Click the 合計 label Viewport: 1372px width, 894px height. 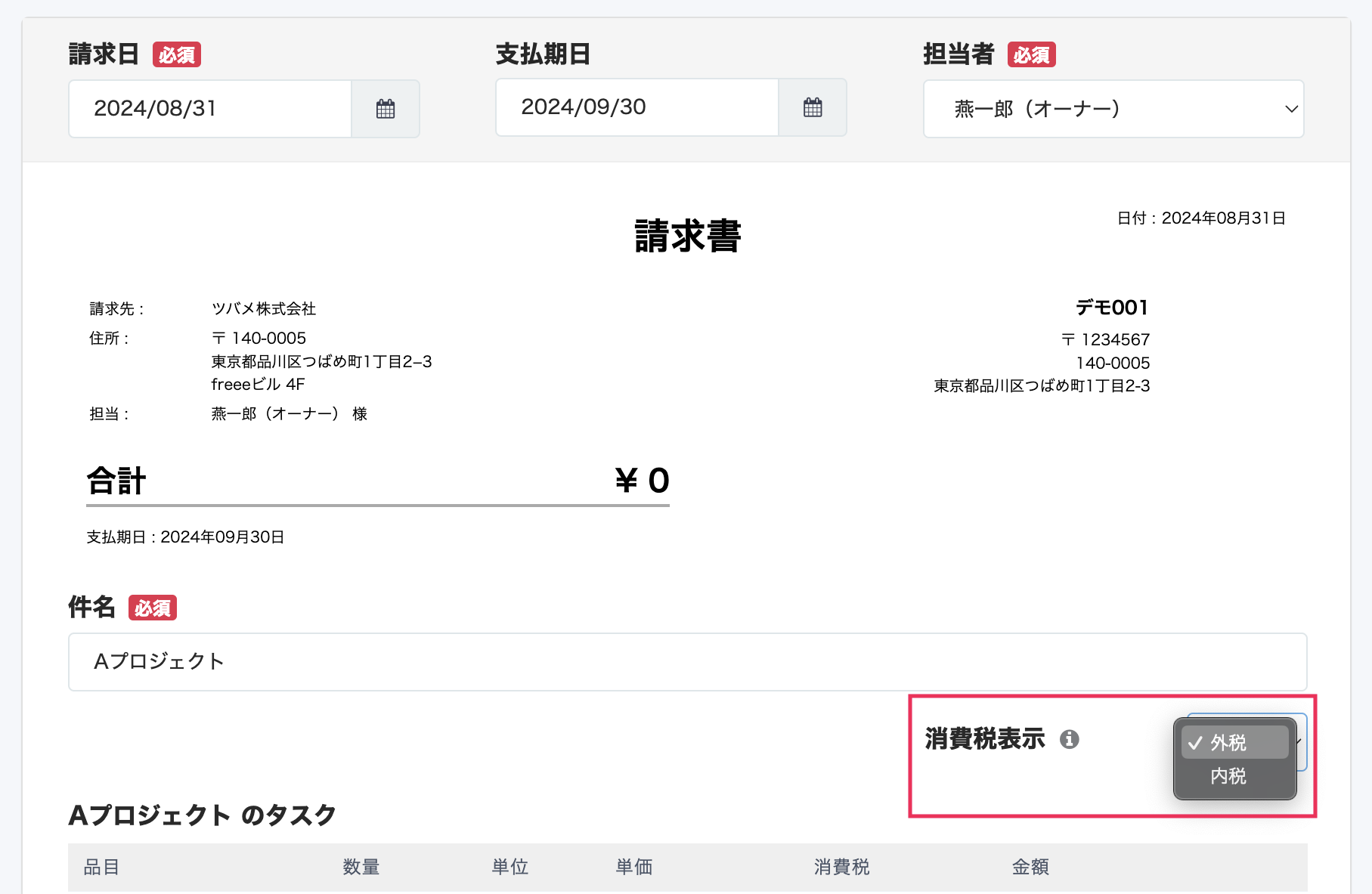[116, 481]
